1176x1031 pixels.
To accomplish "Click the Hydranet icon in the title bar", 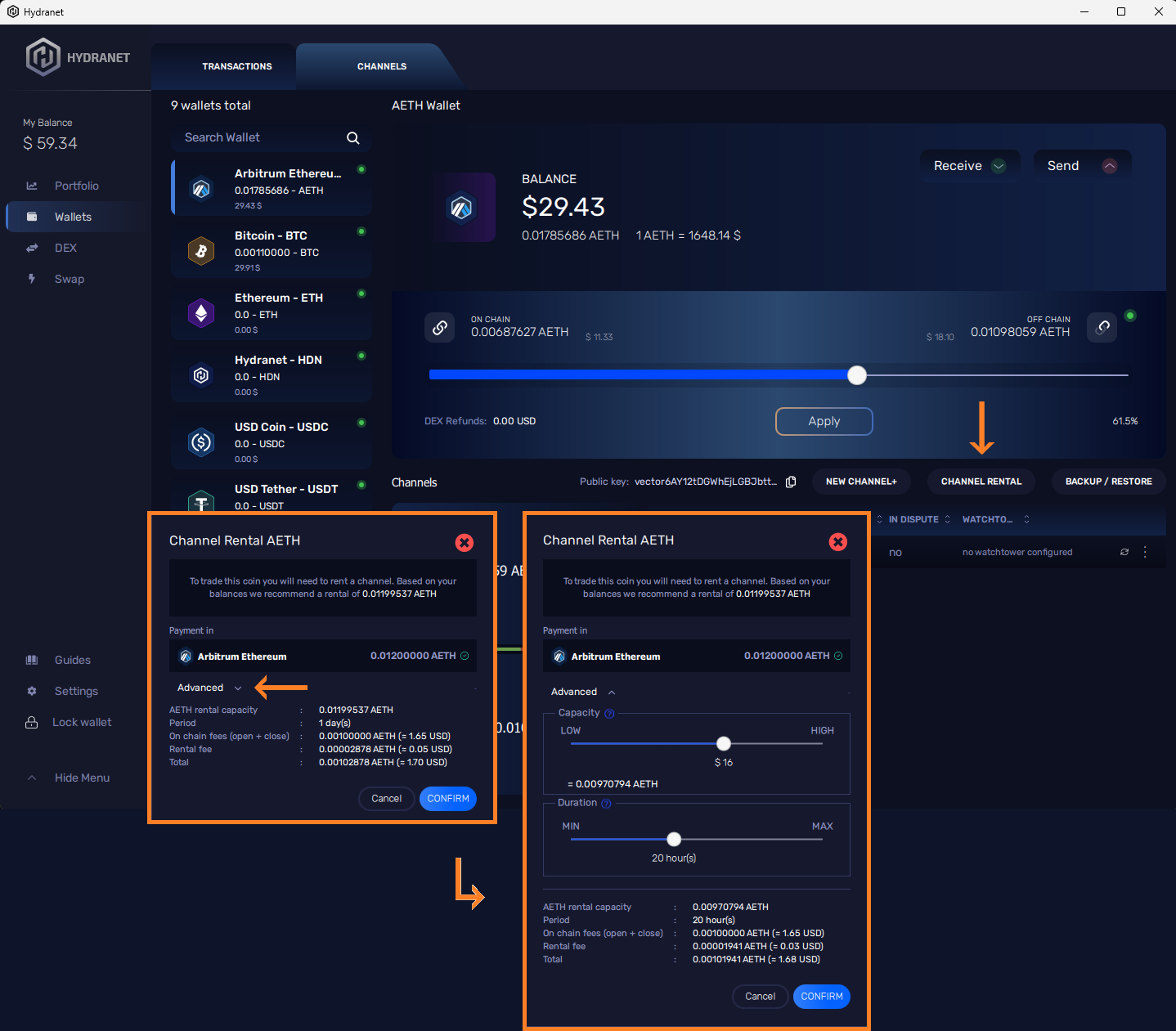I will tap(12, 11).
